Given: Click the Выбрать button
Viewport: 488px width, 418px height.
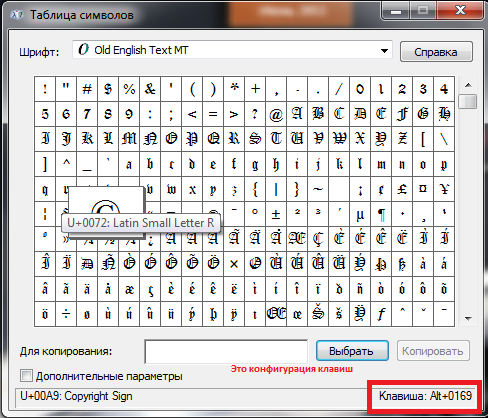Looking at the screenshot, I should click(352, 351).
